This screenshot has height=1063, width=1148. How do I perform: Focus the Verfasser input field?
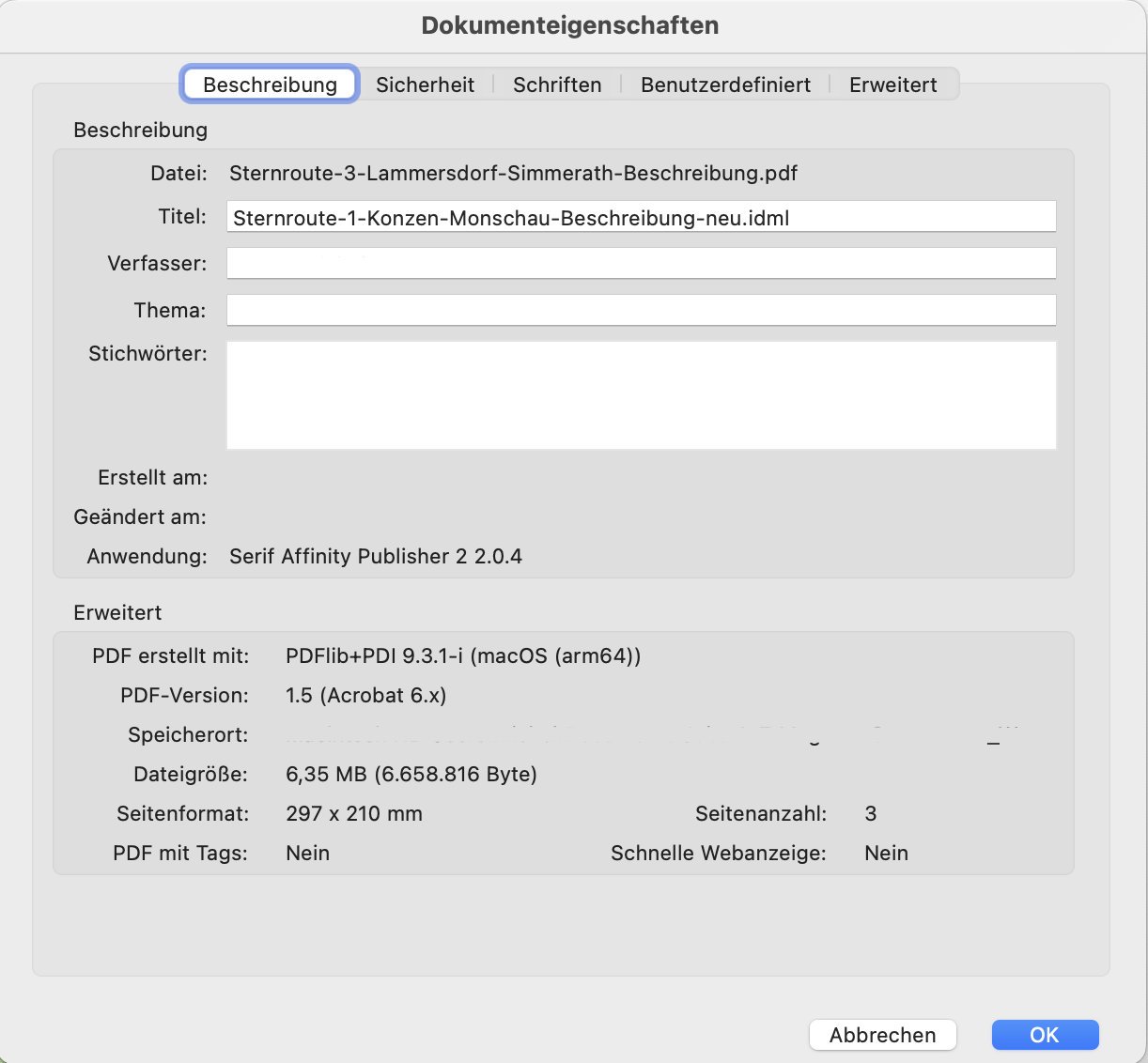[641, 264]
